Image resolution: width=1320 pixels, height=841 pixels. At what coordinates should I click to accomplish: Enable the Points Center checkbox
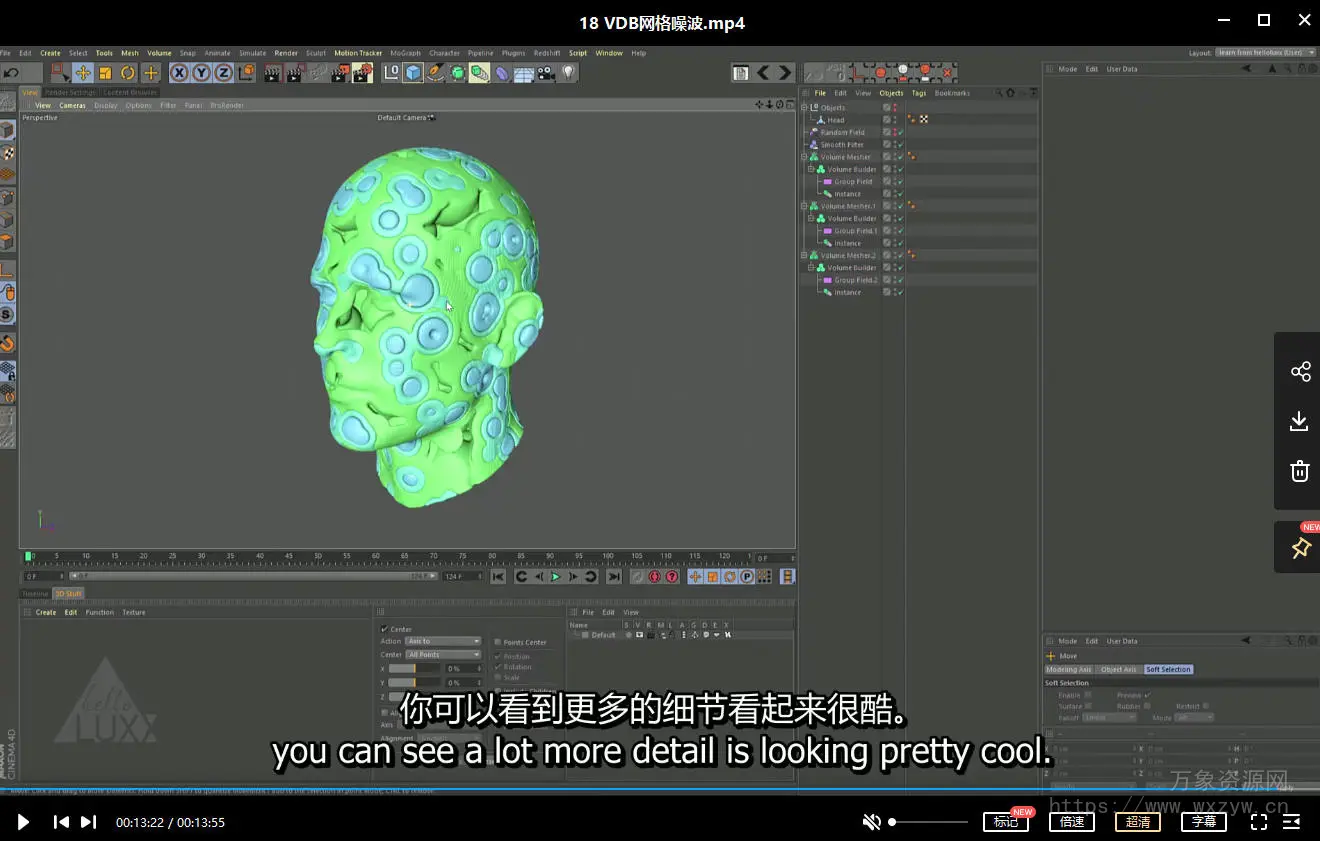point(498,642)
